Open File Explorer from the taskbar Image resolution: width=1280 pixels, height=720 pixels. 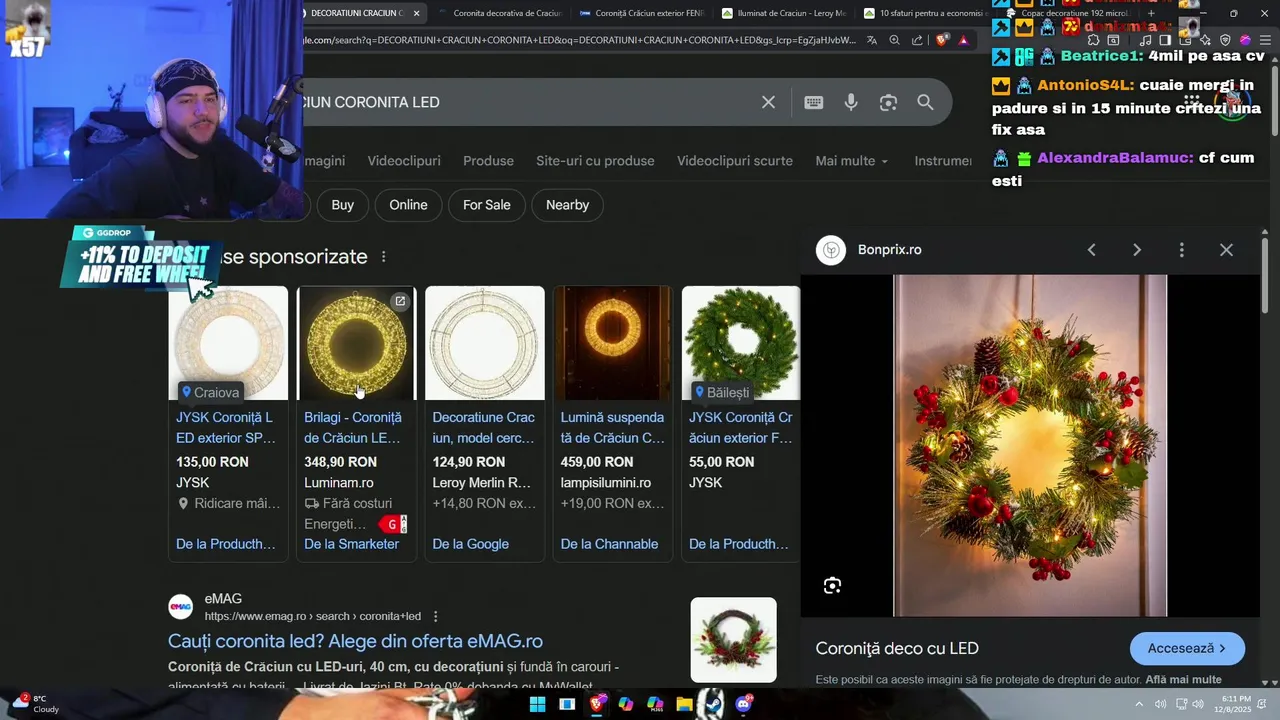point(684,704)
